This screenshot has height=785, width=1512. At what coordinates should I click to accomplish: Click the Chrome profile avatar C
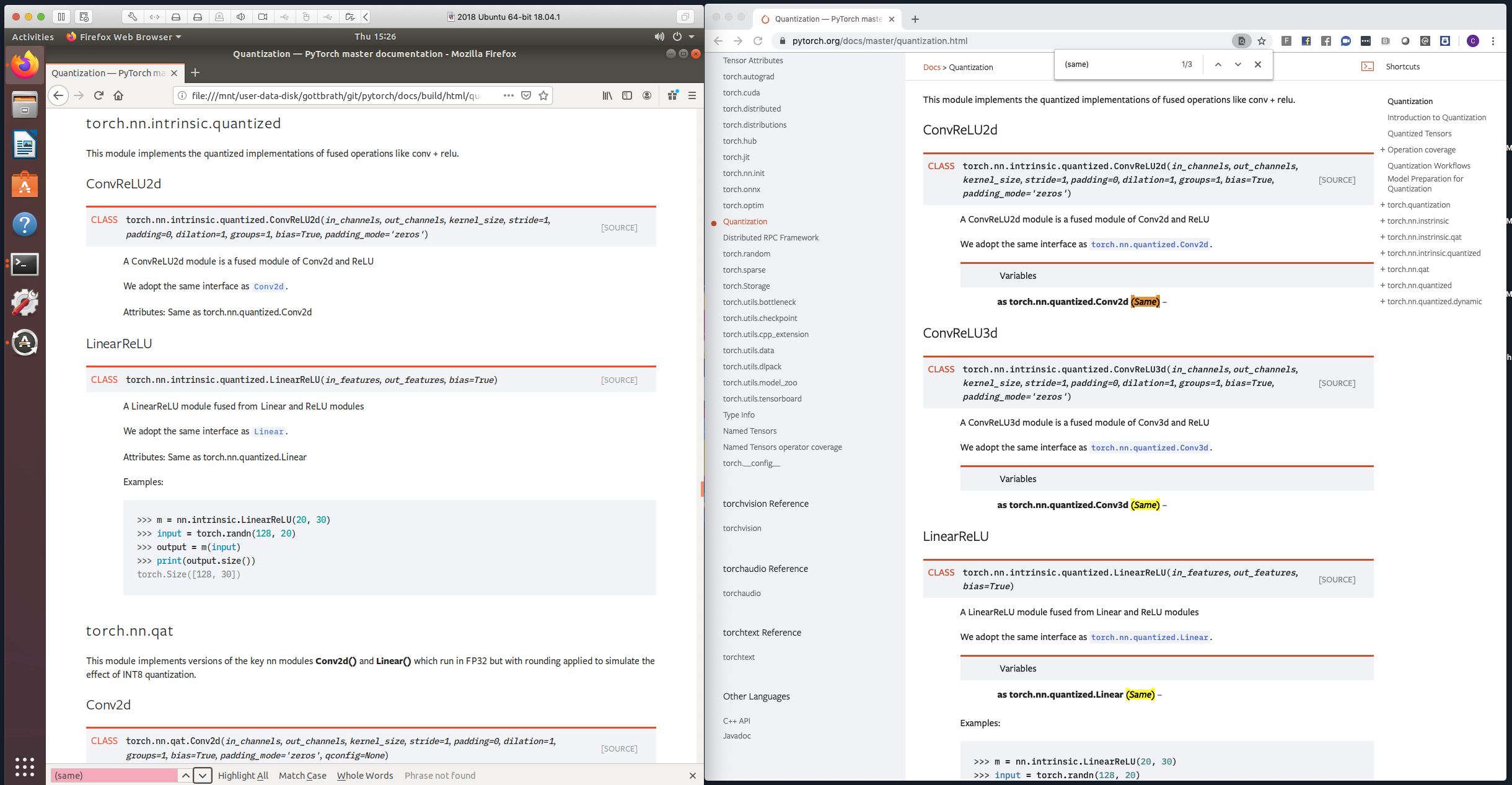coord(1473,42)
